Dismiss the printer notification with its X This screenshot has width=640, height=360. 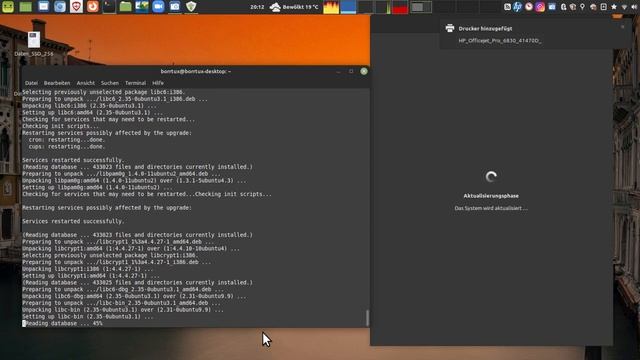coord(622,27)
